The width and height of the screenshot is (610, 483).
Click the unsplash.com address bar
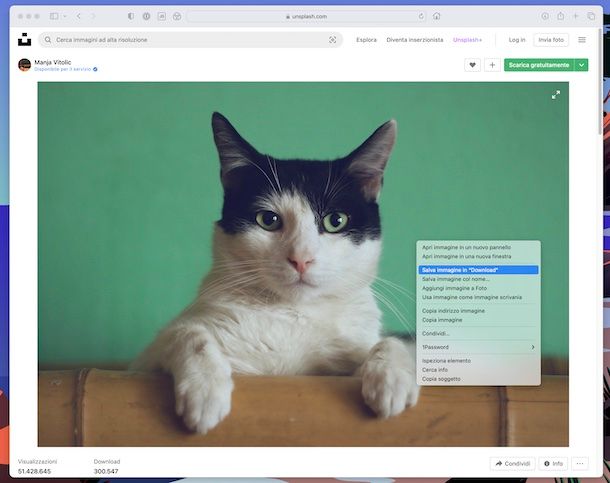point(306,16)
